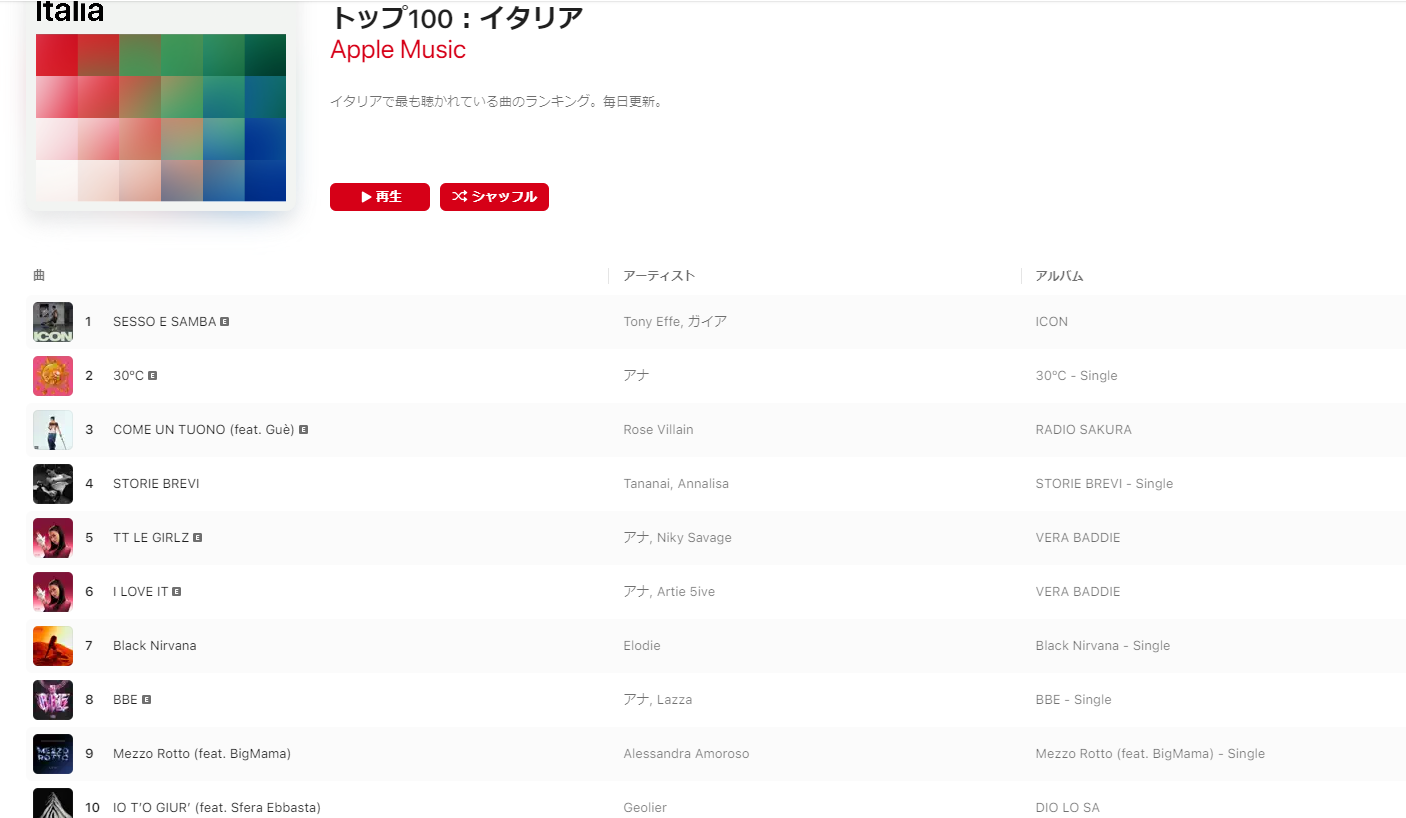
Task: Open the Black Nirvana - Single album link
Action: point(1103,646)
